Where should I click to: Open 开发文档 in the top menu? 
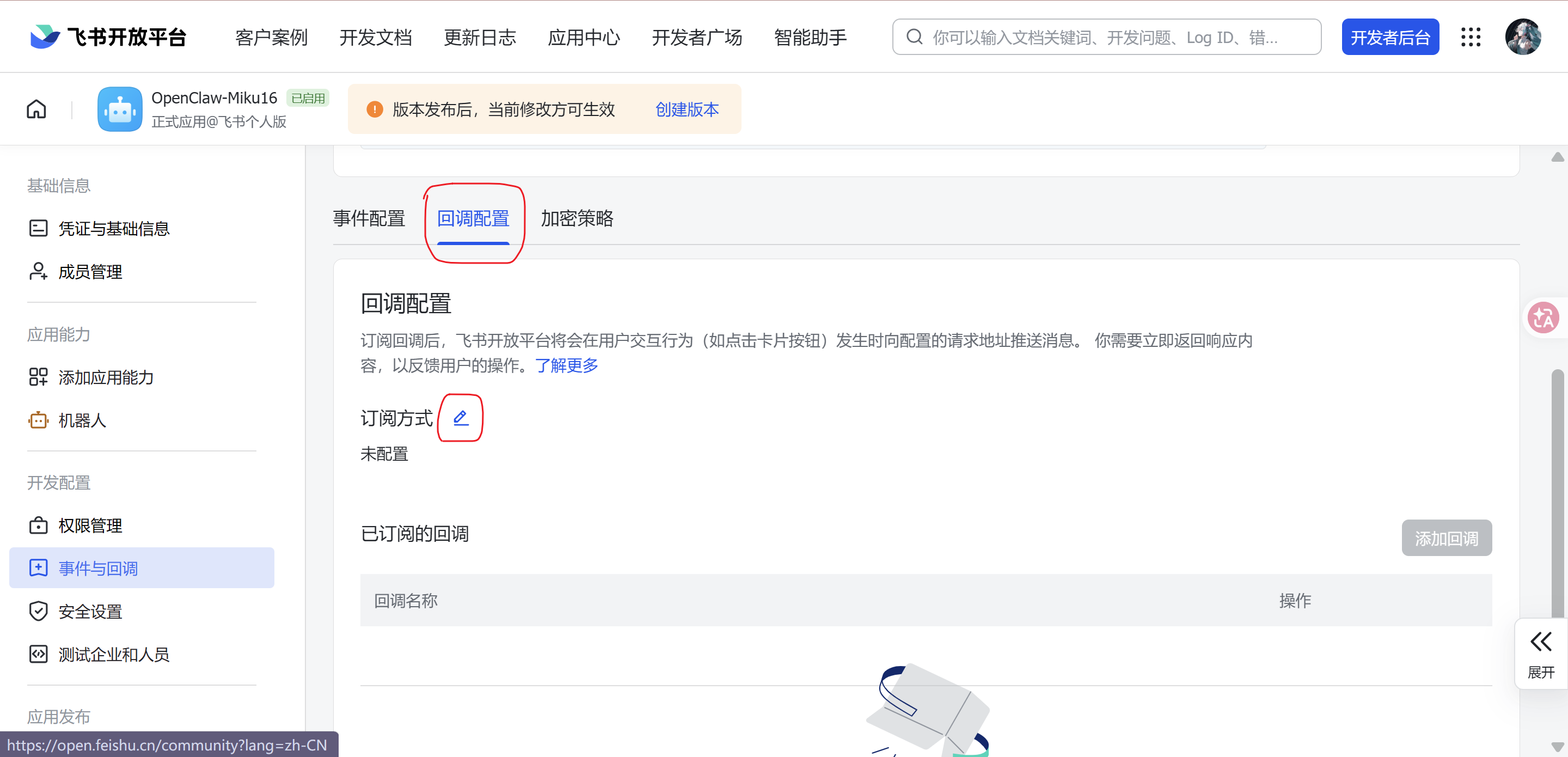(x=376, y=37)
